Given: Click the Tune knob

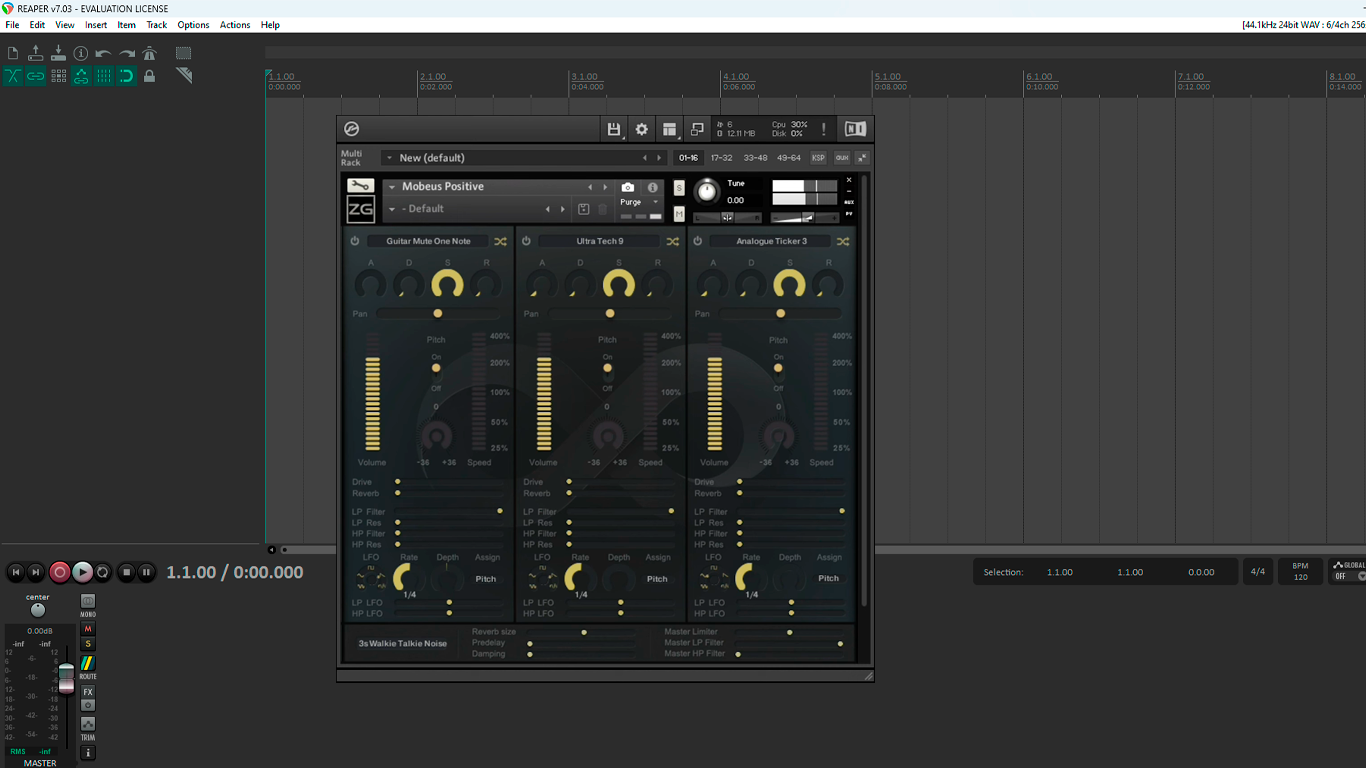Looking at the screenshot, I should tap(707, 191).
